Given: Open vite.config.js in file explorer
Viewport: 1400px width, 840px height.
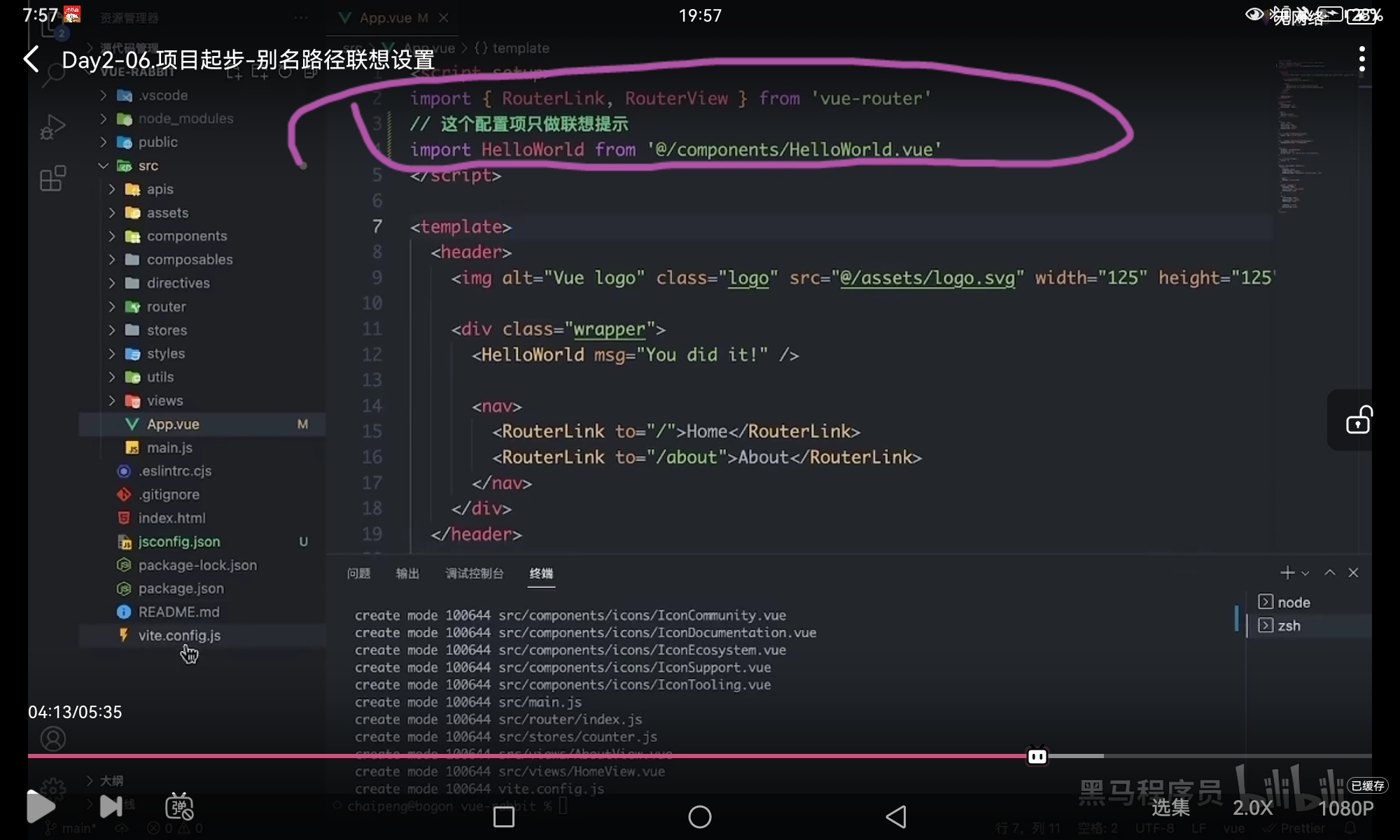Looking at the screenshot, I should 179,636.
